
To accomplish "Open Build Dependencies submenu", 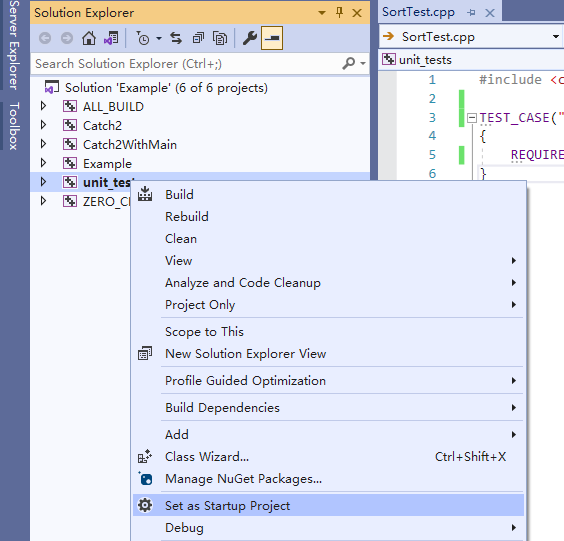I will [328, 408].
